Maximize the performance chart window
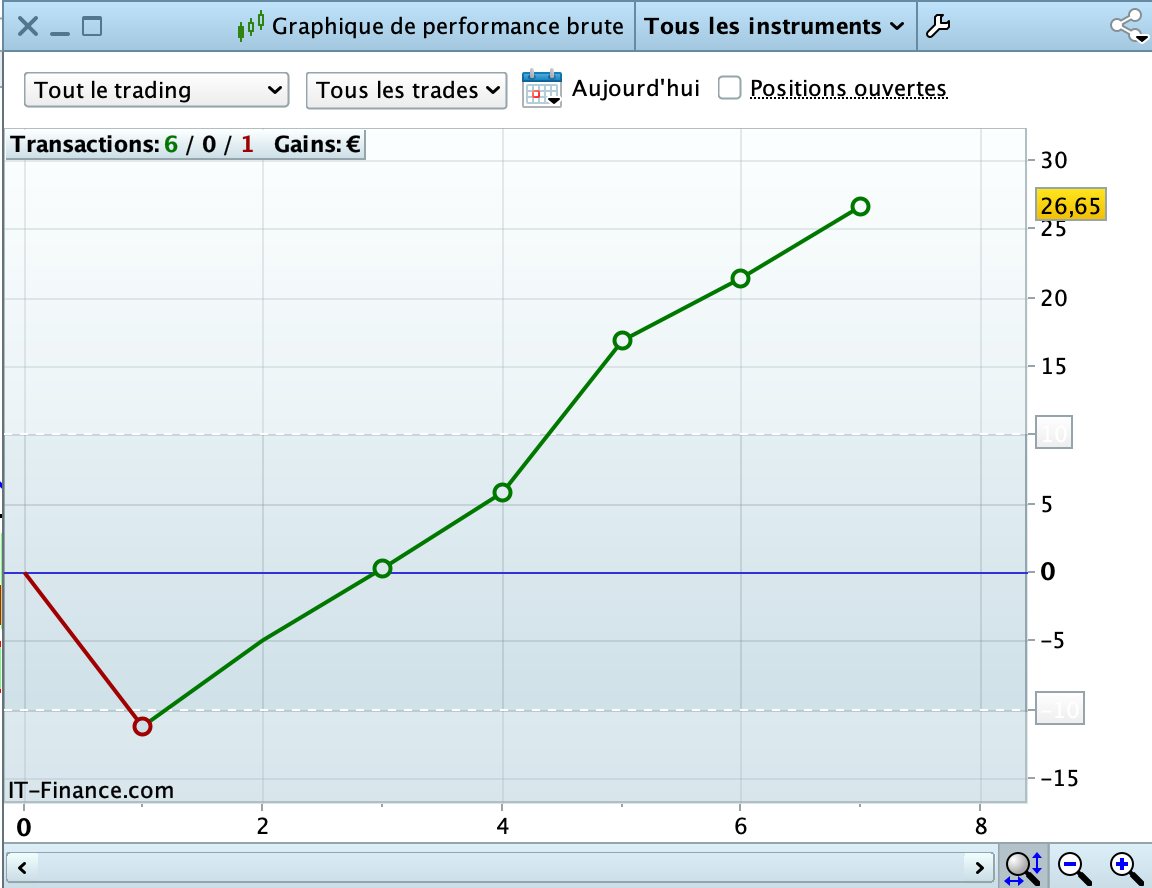The width and height of the screenshot is (1152, 888). pos(92,26)
